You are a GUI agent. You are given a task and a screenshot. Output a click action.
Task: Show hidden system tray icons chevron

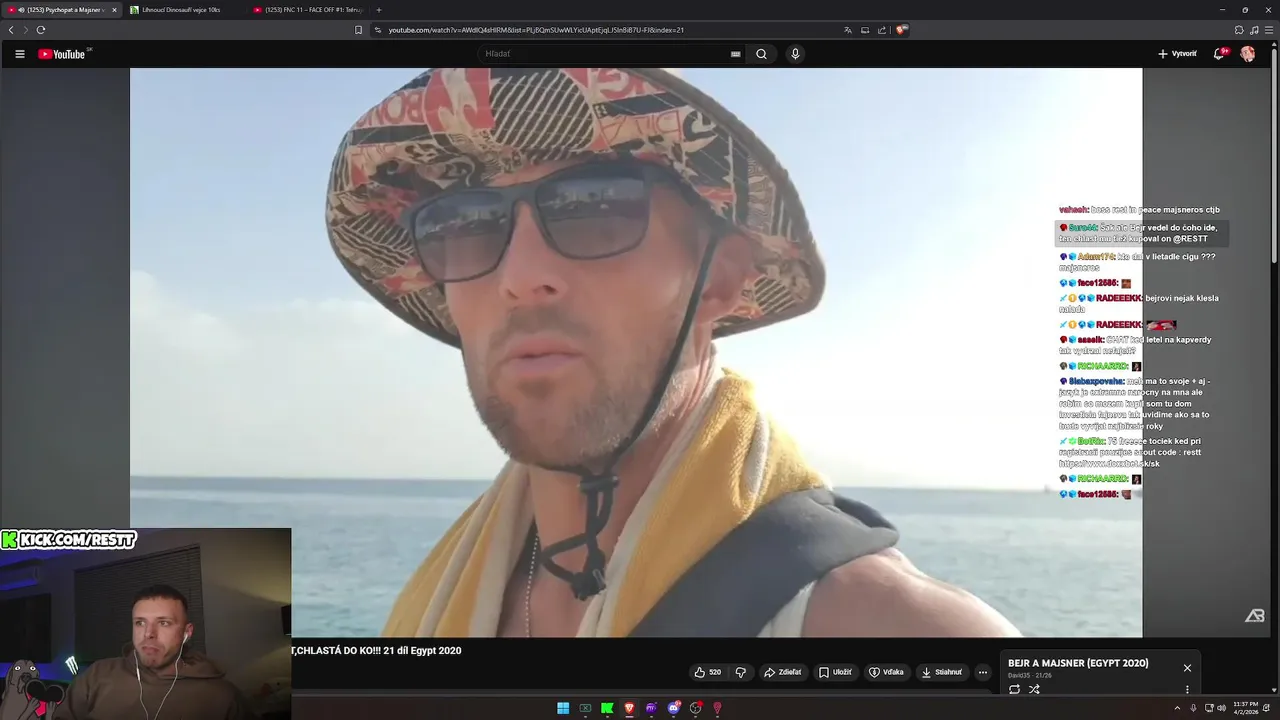click(x=1178, y=708)
